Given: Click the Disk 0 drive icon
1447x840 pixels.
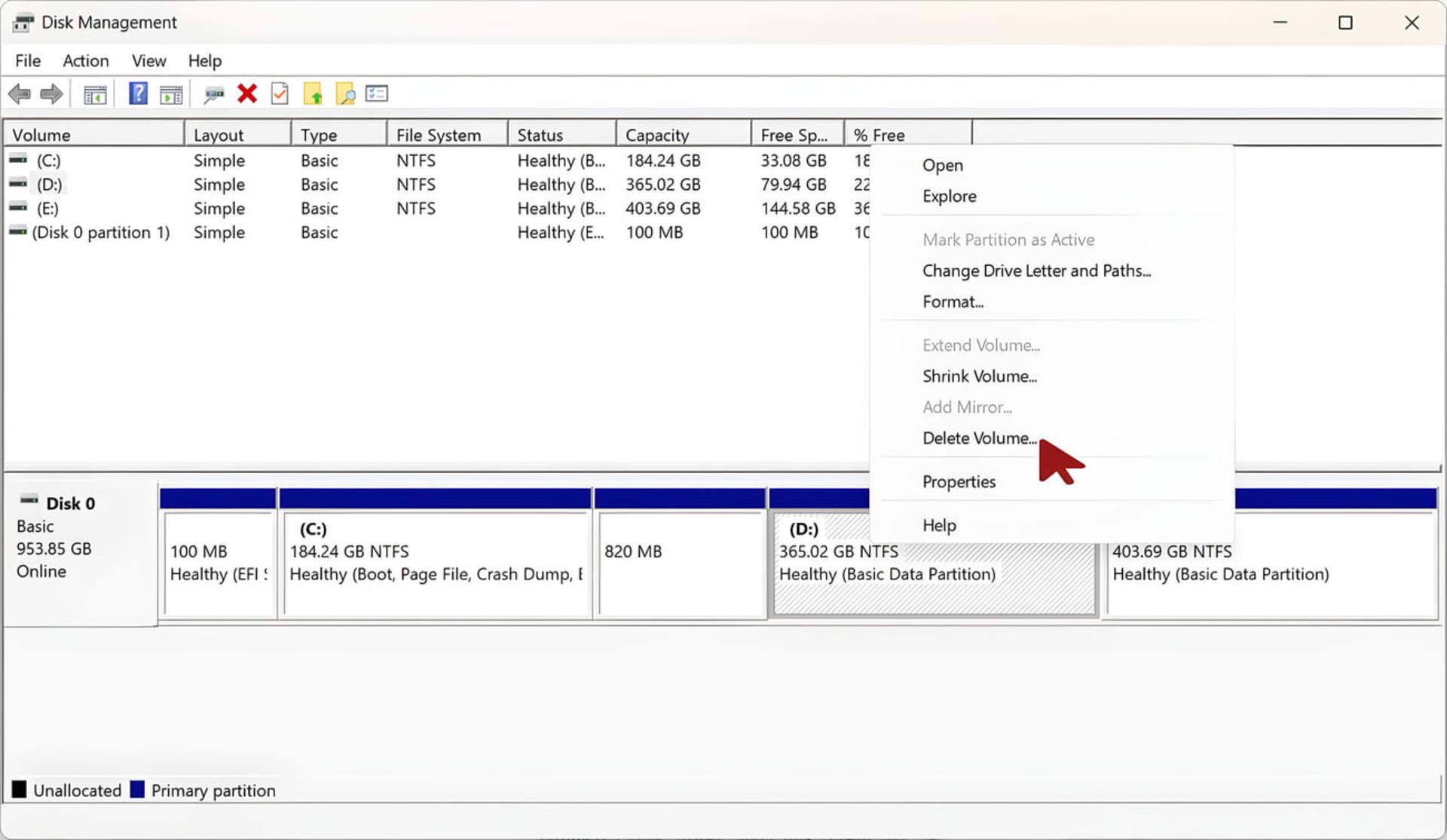Looking at the screenshot, I should click(x=29, y=499).
